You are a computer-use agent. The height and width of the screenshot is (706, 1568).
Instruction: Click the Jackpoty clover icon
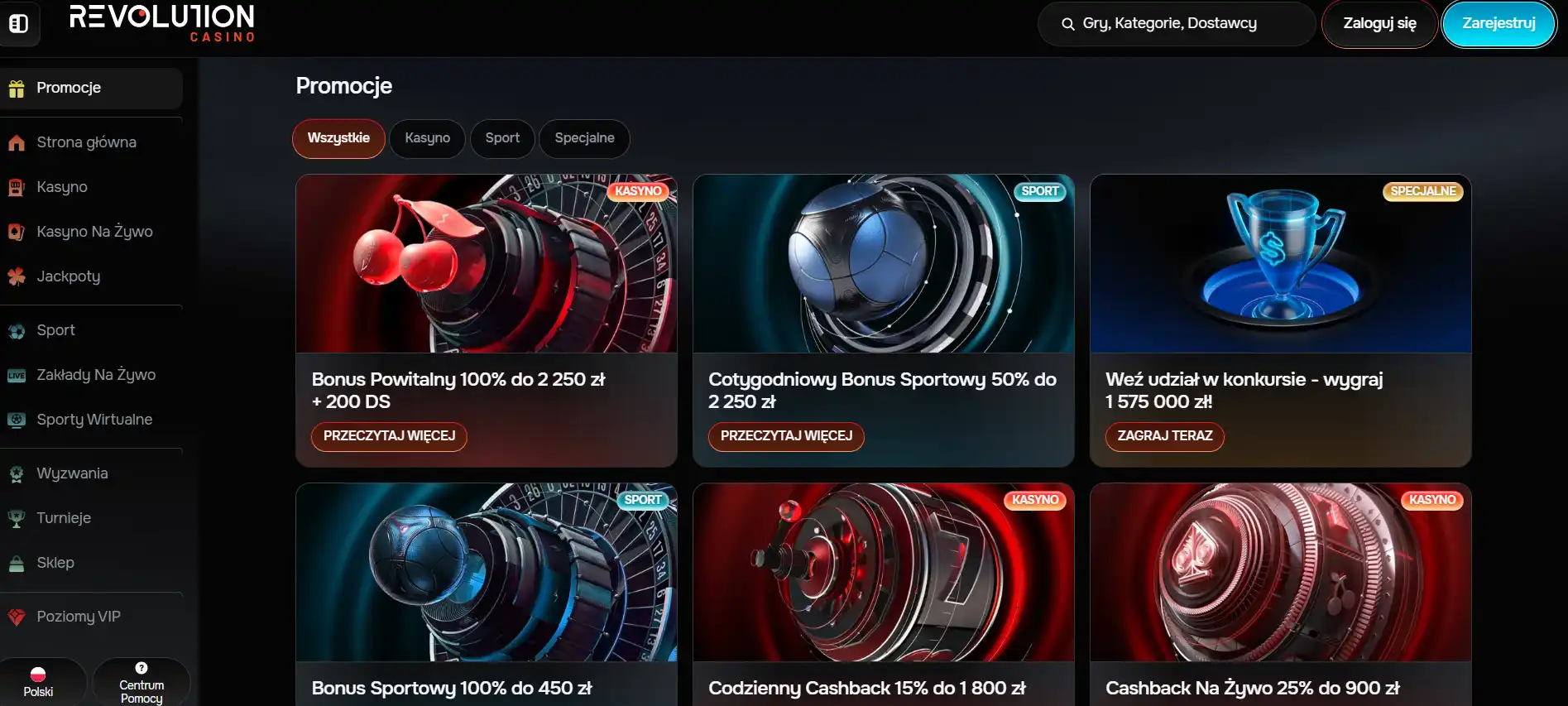(17, 277)
